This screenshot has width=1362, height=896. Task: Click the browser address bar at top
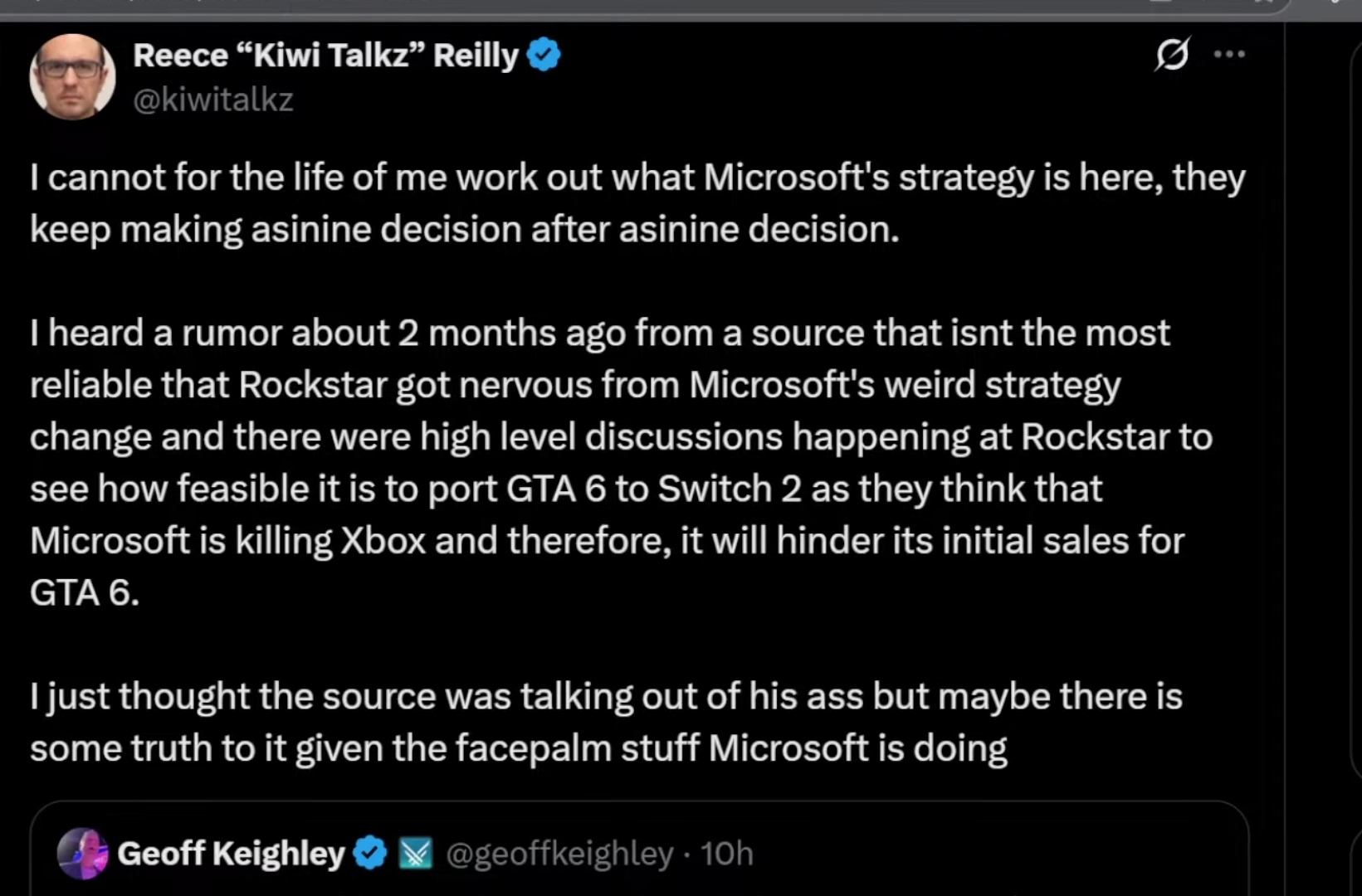581,7
